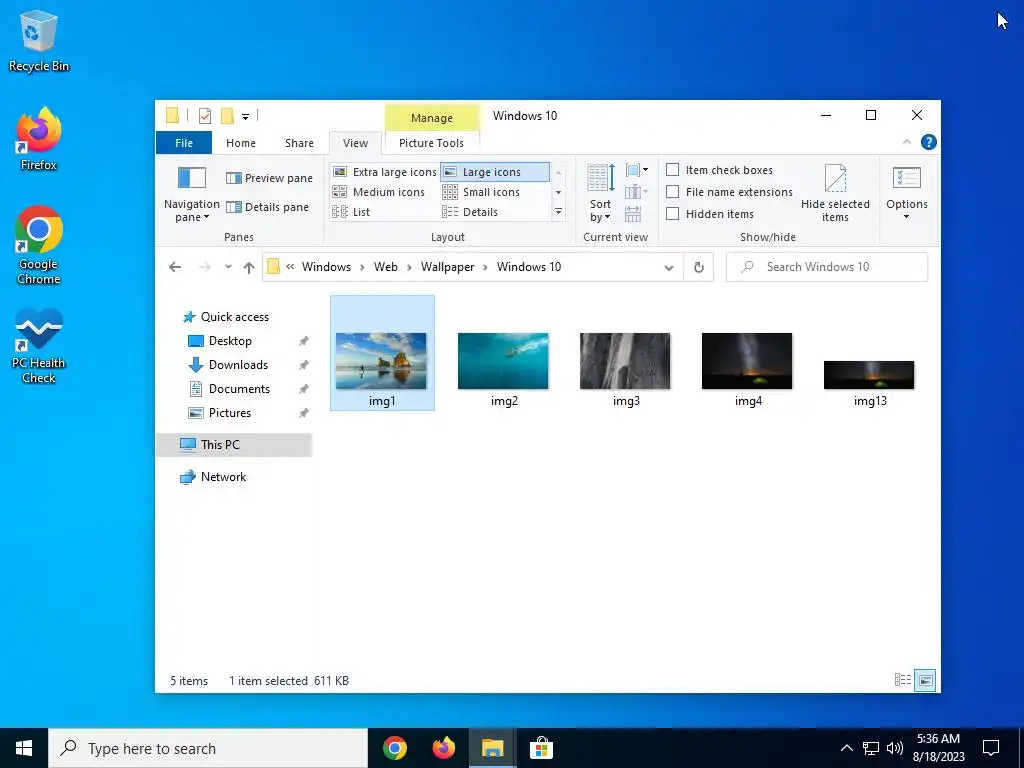Open the Home ribbon tab
Image resolution: width=1024 pixels, height=768 pixels.
click(241, 143)
